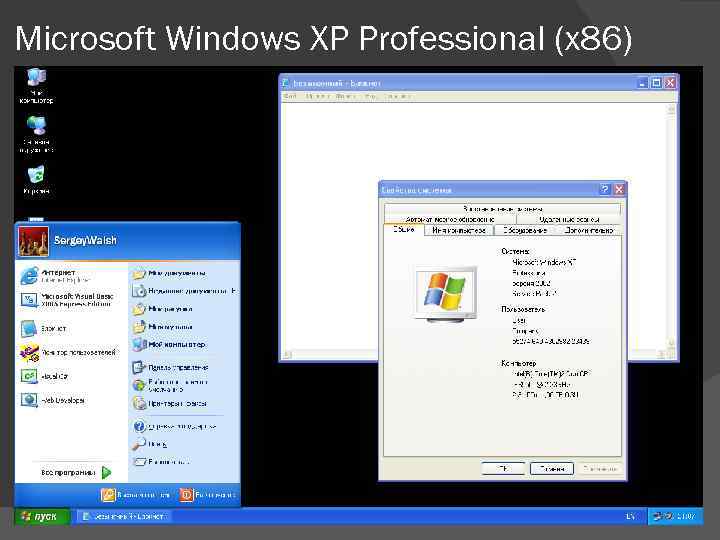This screenshot has height=540, width=720.
Task: Open the Справка menu in Notepad
Action: click(x=397, y=96)
